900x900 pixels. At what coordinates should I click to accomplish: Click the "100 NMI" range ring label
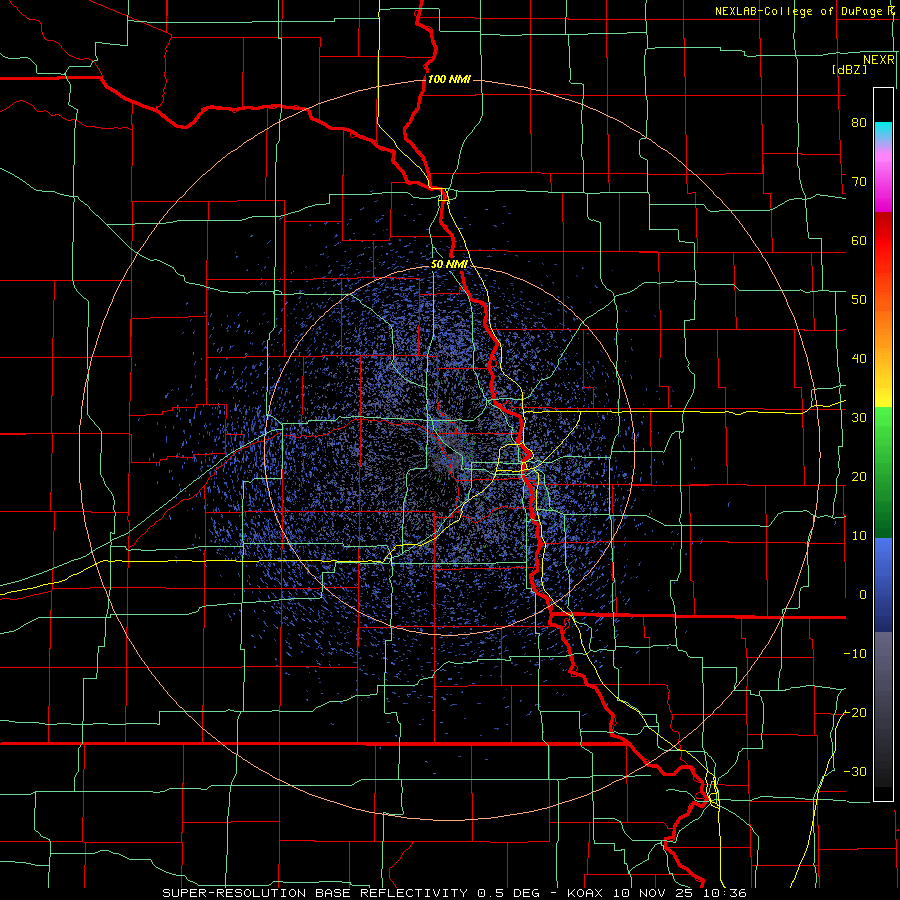pyautogui.click(x=449, y=79)
